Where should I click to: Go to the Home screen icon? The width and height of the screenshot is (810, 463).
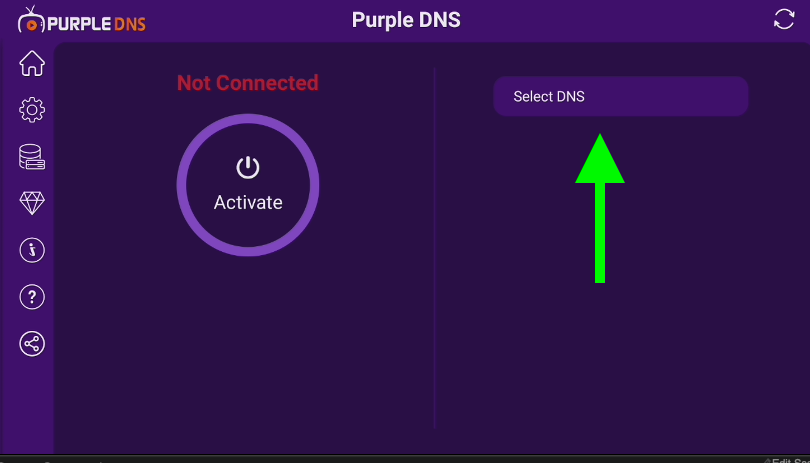pyautogui.click(x=32, y=63)
